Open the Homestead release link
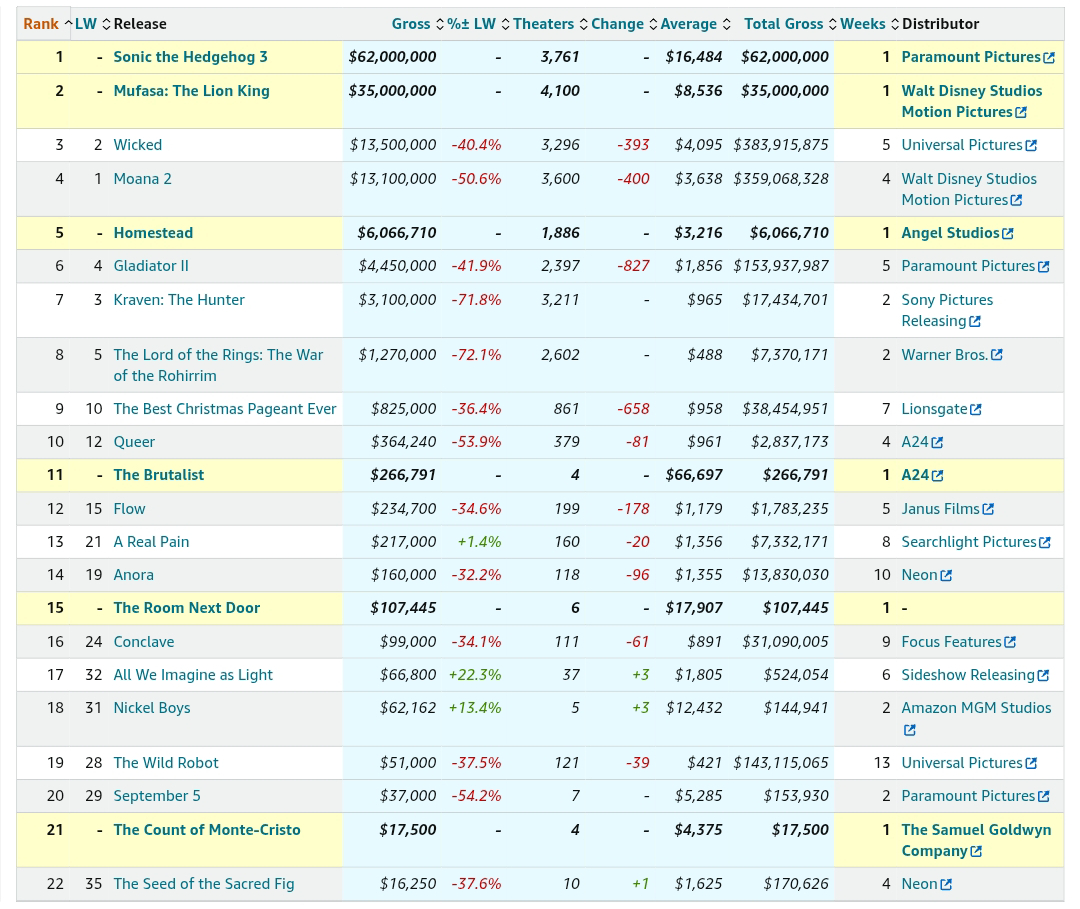1080x909 pixels. coord(153,233)
